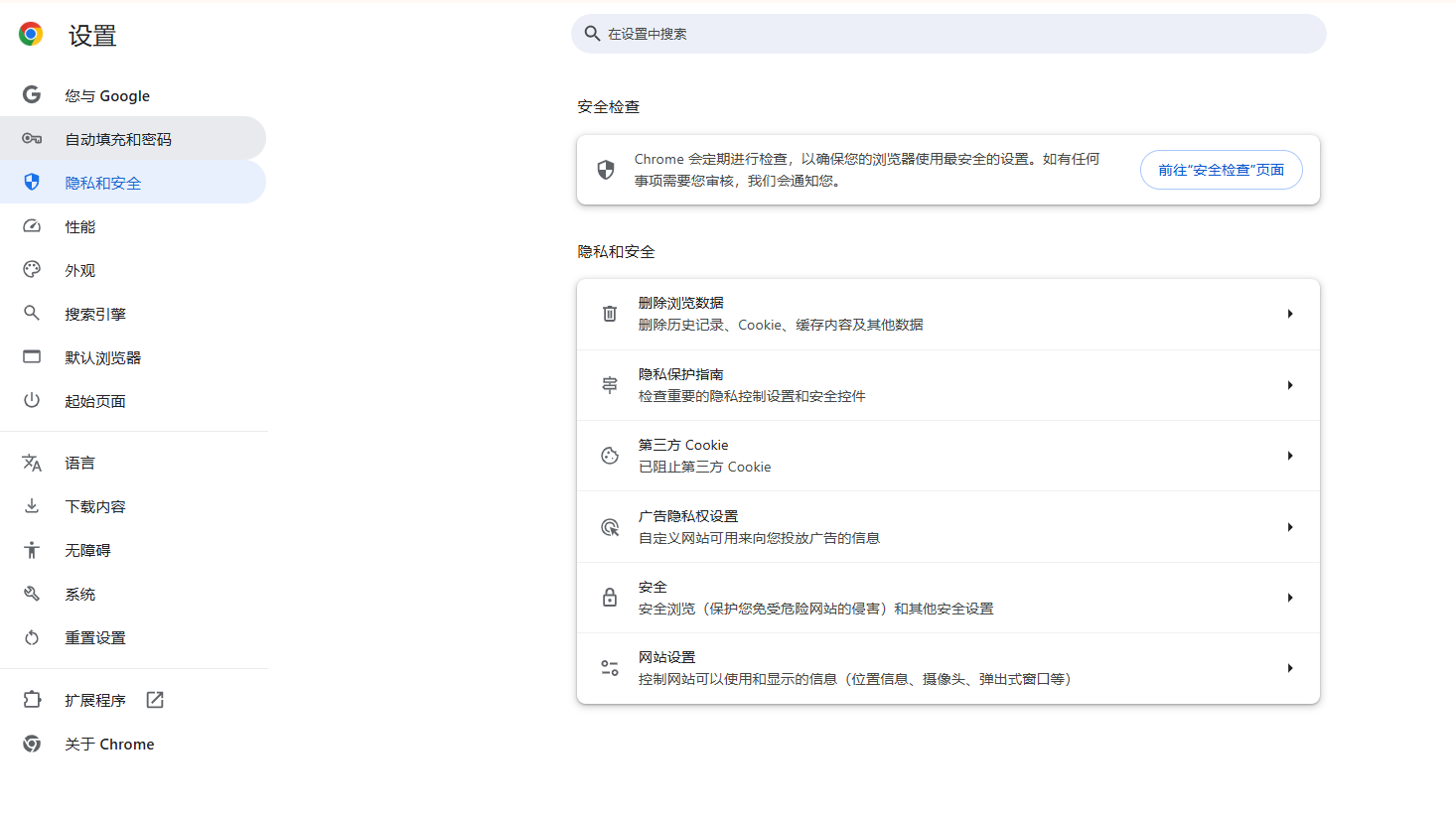Open the 起始页面 settings
Image resolution: width=1456 pixels, height=817 pixels.
tap(133, 401)
